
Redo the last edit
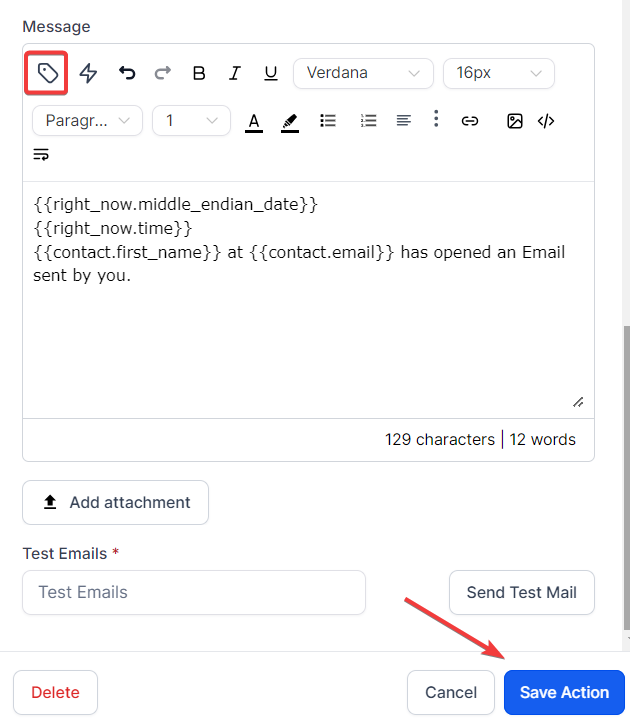163,73
